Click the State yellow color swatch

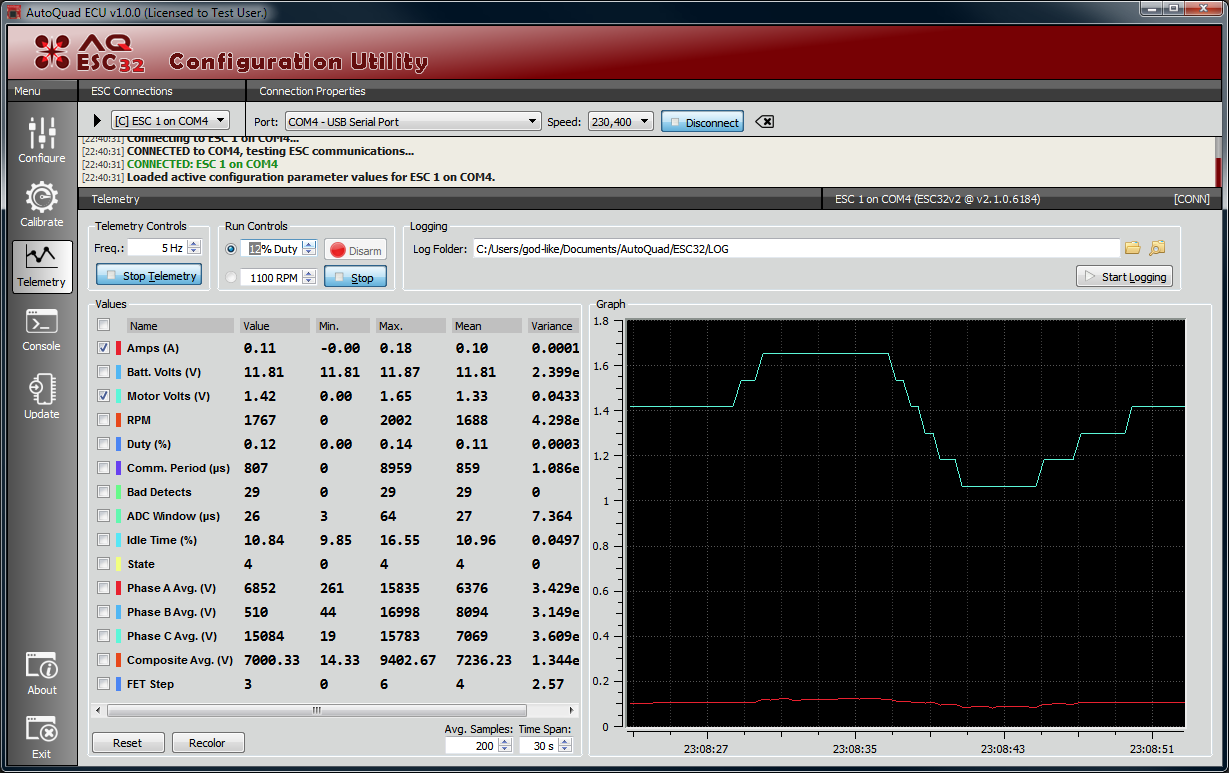[x=119, y=564]
